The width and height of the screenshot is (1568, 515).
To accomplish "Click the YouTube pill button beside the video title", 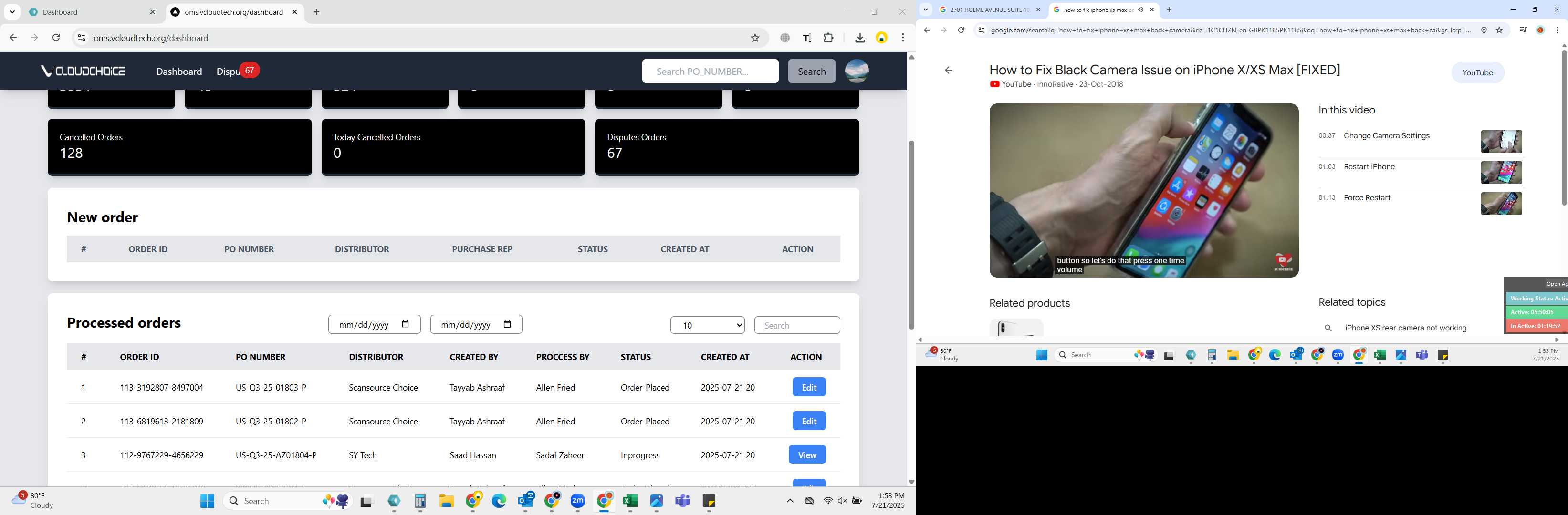I will click(x=1477, y=72).
